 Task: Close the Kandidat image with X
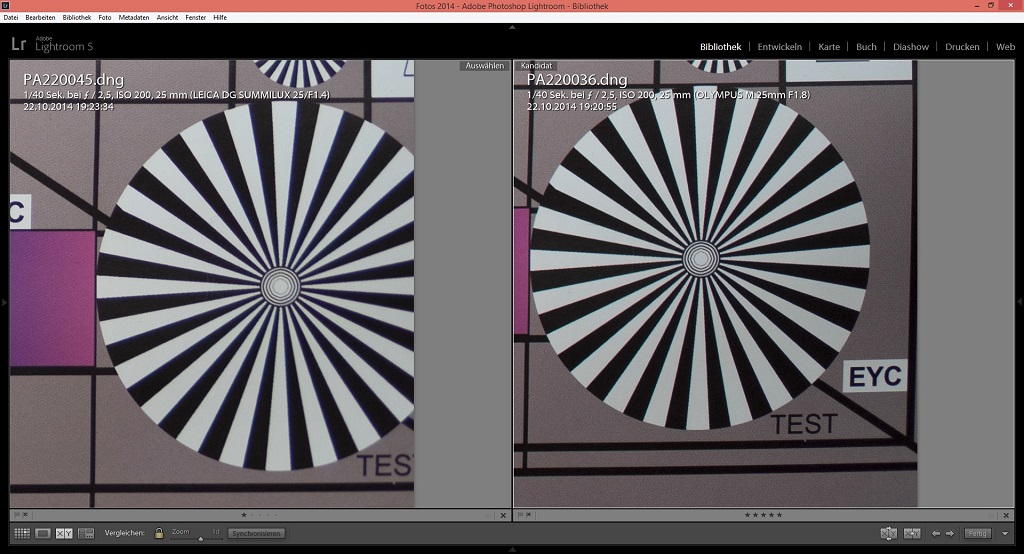[1006, 515]
